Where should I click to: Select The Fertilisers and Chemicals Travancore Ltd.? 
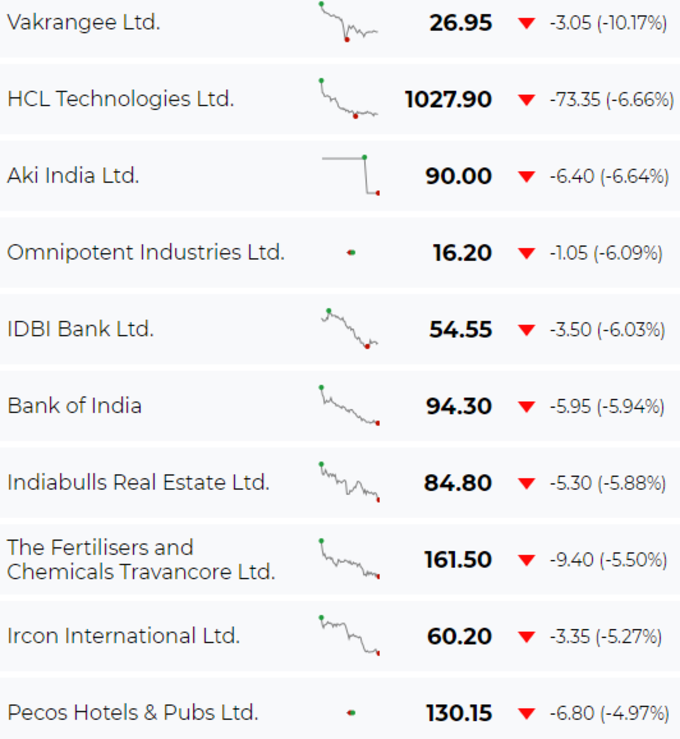click(x=141, y=559)
